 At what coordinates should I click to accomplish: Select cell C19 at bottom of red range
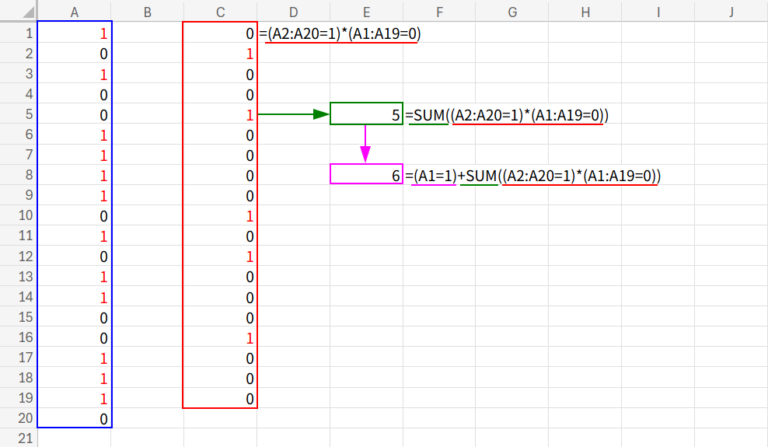pos(220,398)
